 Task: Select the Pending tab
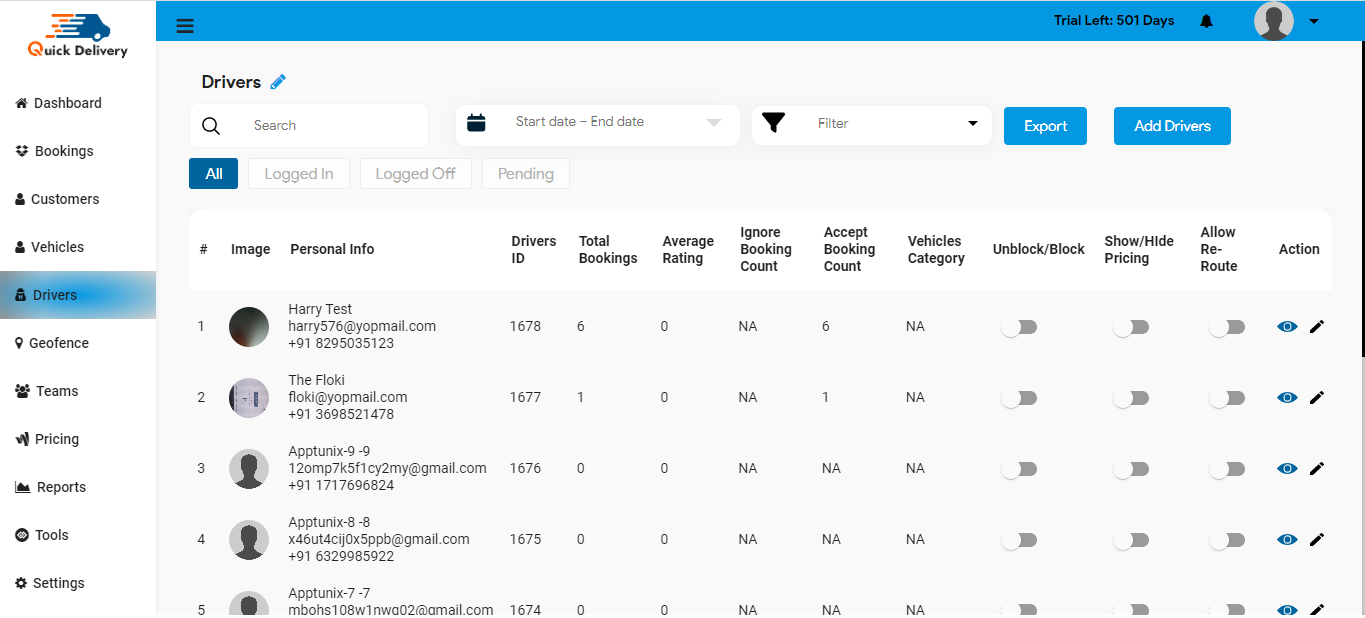click(525, 173)
